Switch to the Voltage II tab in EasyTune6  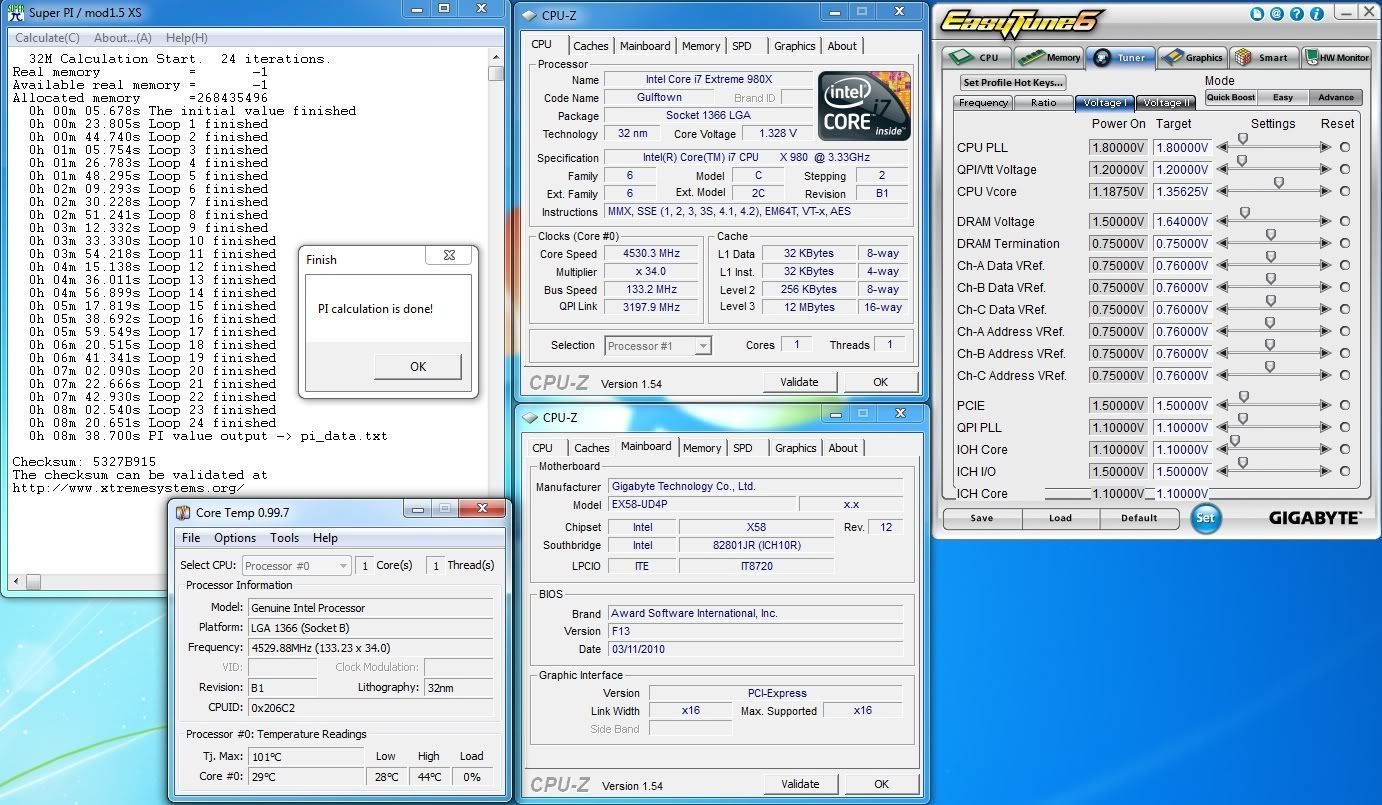[x=1165, y=102]
